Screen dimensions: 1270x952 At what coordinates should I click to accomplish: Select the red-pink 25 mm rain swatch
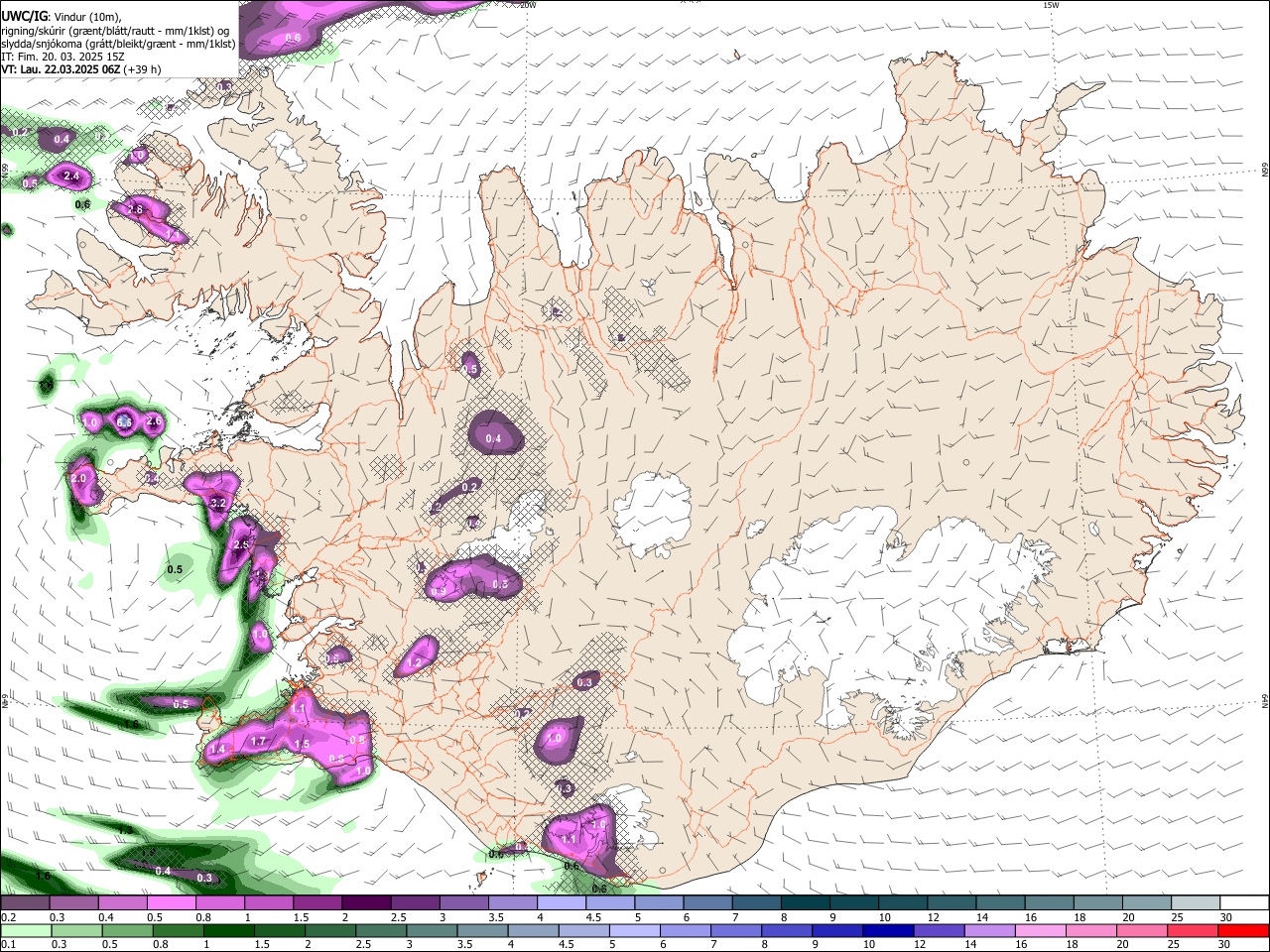[x=1194, y=931]
